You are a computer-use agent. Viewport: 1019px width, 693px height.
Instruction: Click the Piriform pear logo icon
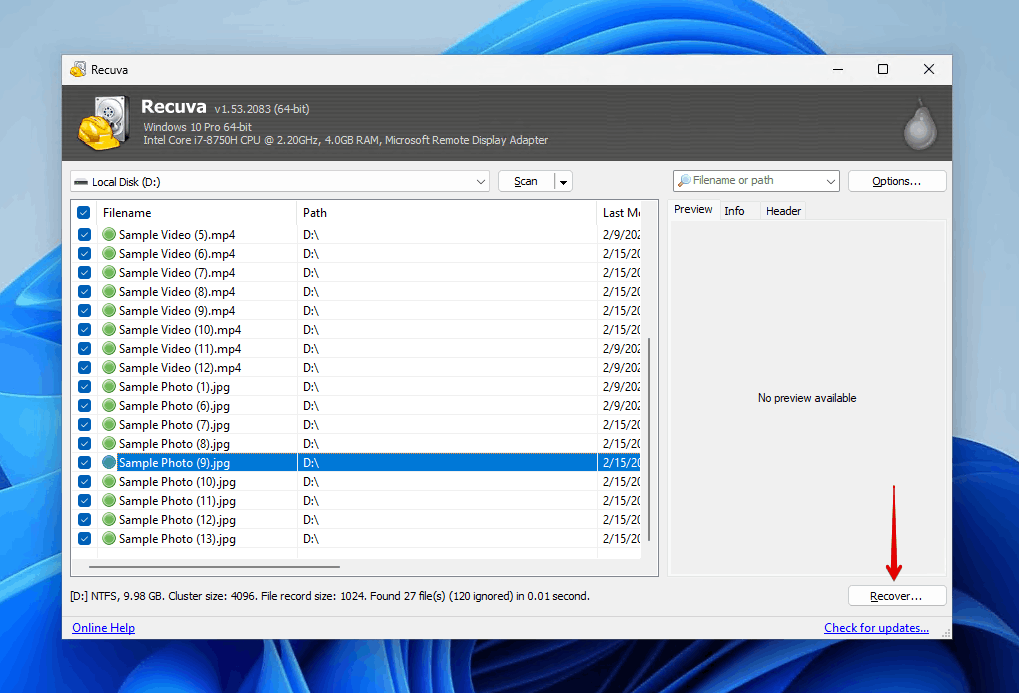point(920,125)
